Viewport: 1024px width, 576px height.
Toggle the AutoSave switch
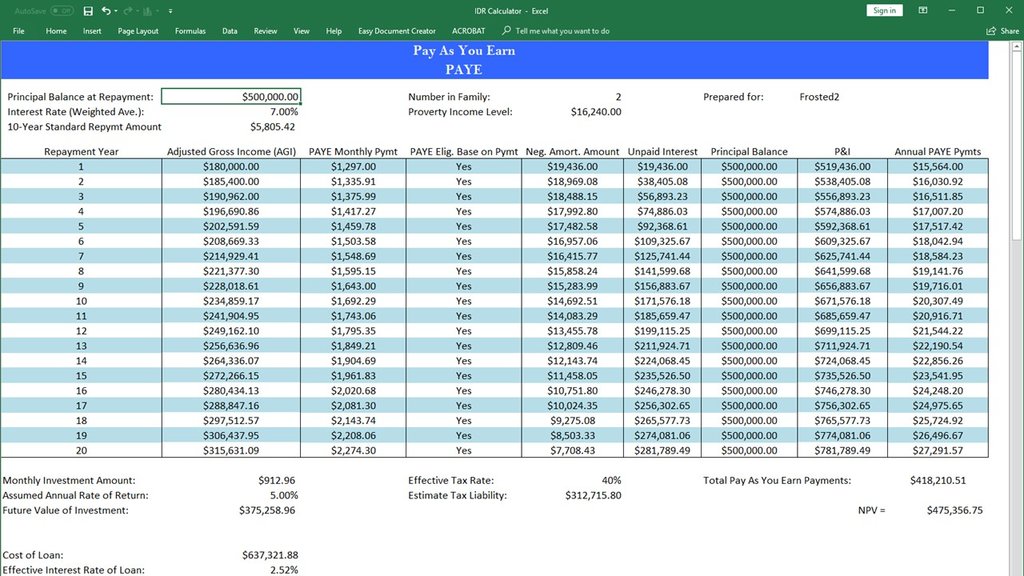point(61,11)
